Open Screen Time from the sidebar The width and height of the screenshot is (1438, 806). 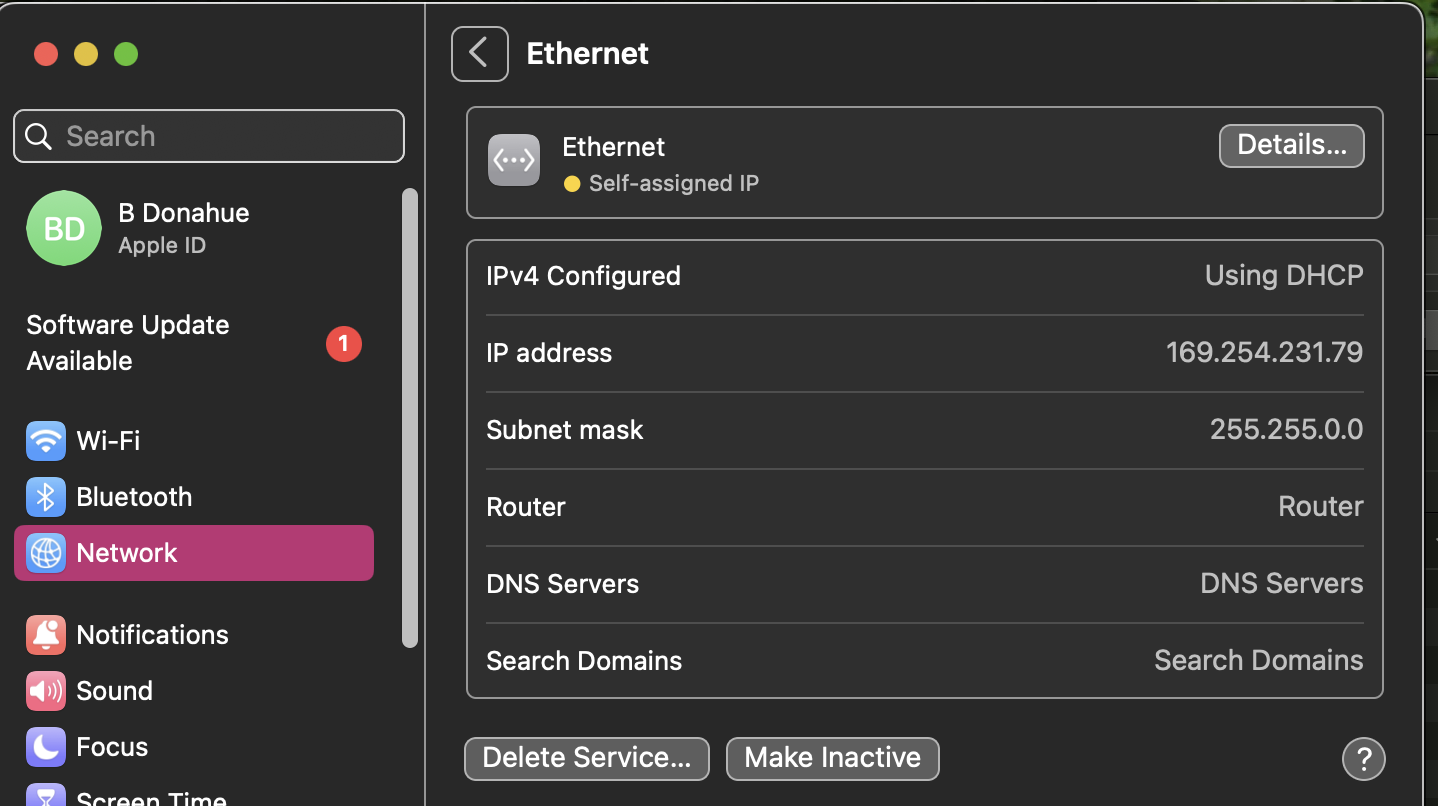tap(44, 796)
